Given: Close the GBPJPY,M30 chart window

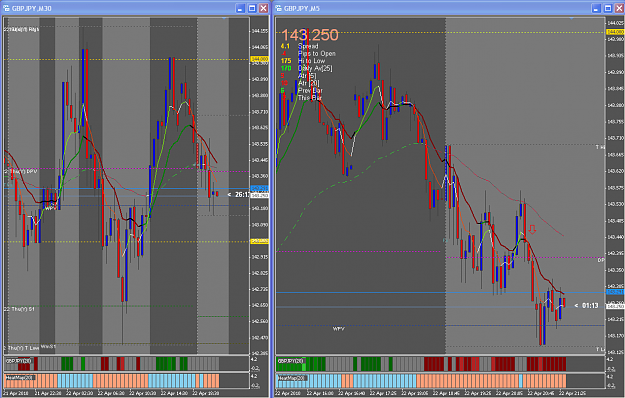Looking at the screenshot, I should pos(263,8).
